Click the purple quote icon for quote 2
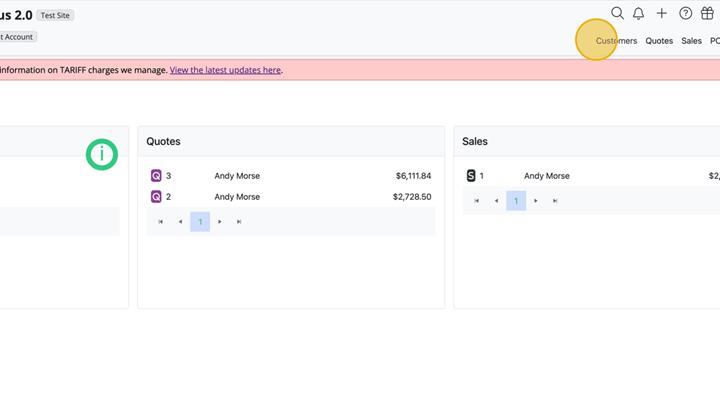720x402 pixels. pos(156,197)
